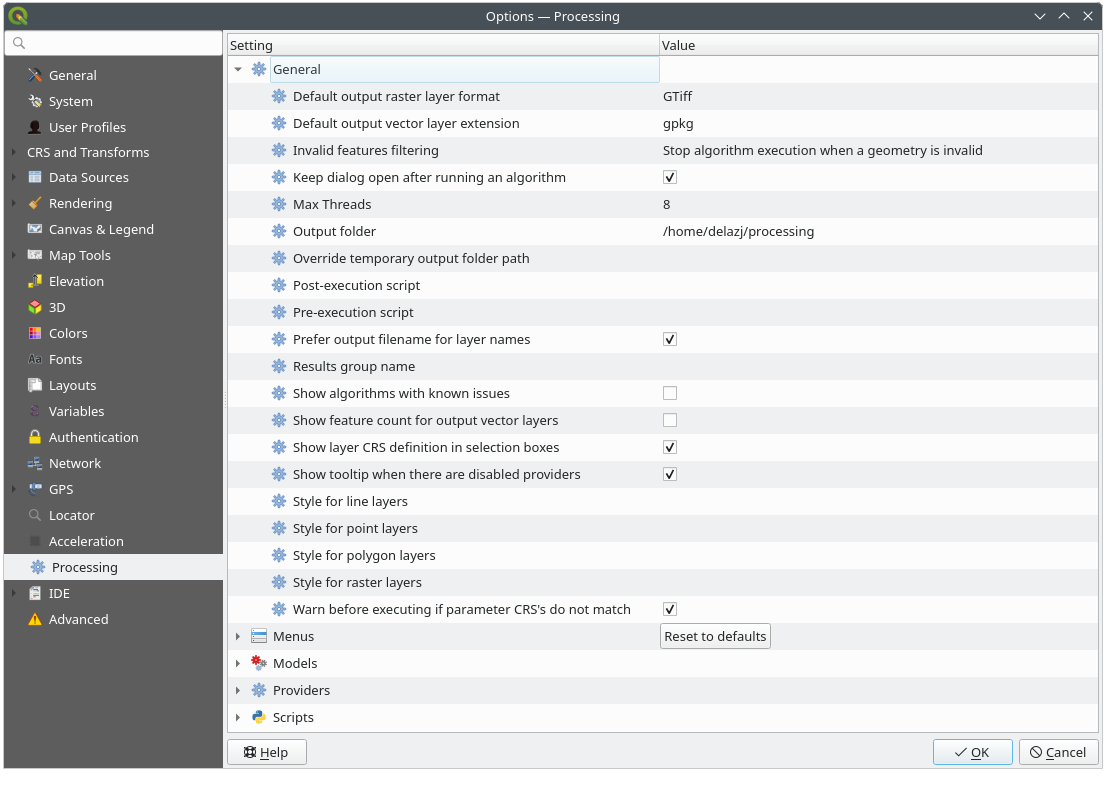
Task: Click the Scripts Python icon
Action: 259,717
